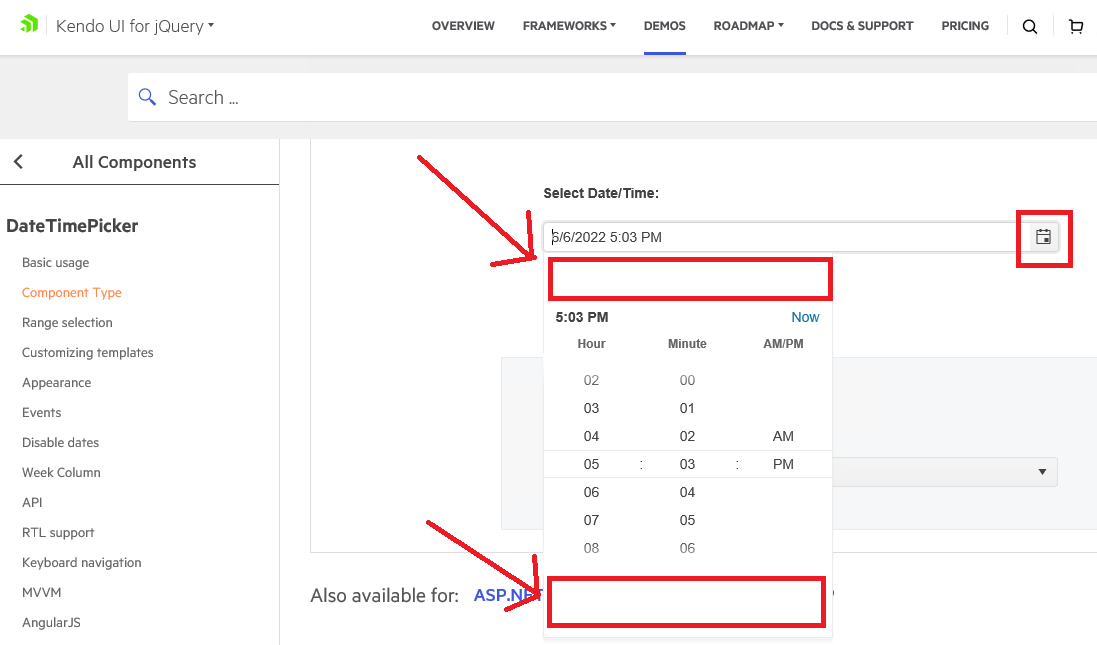Open the Overview menu item
The width and height of the screenshot is (1097, 645).
point(463,26)
